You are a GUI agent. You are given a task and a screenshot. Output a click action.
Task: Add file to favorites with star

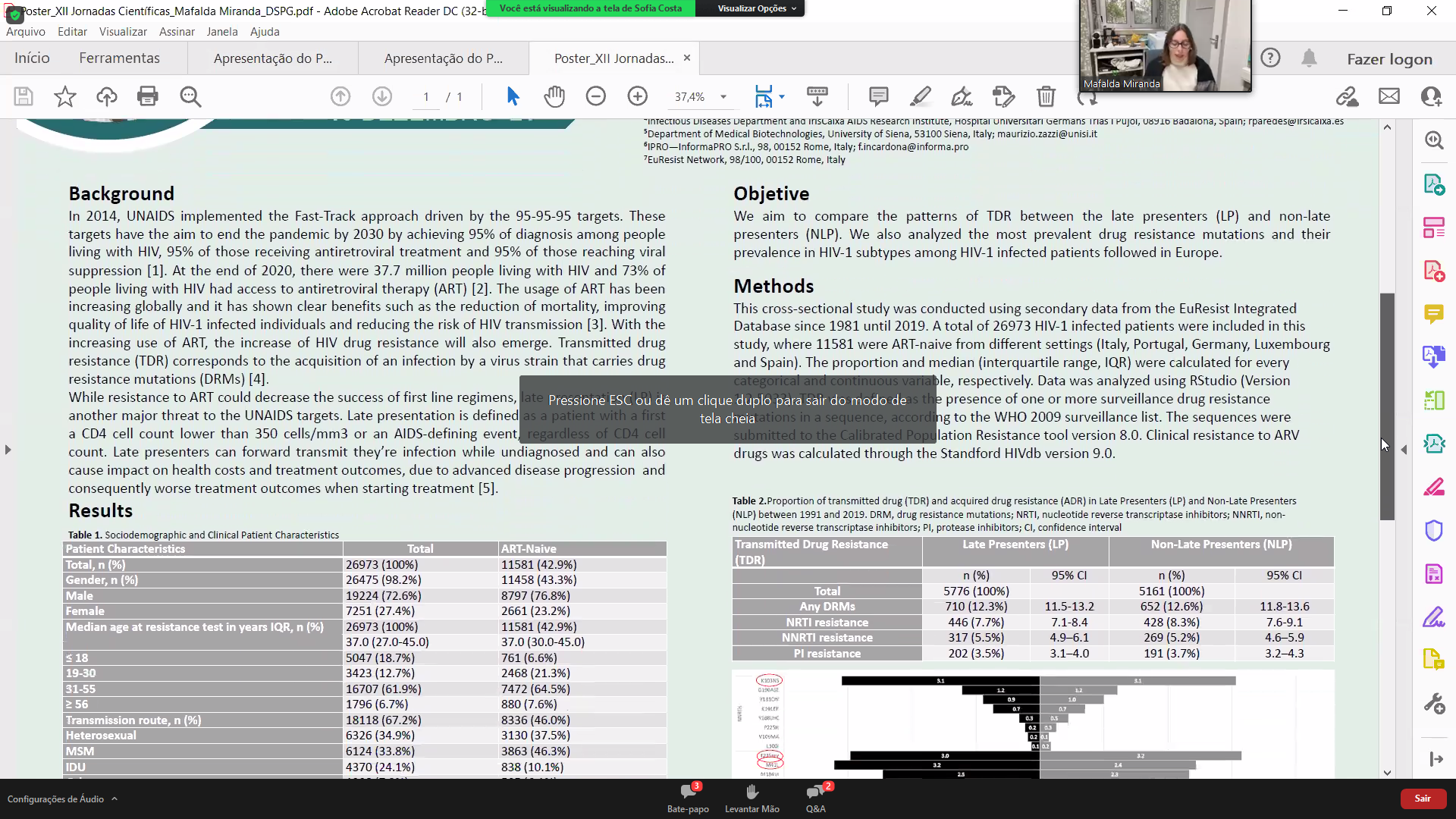65,96
